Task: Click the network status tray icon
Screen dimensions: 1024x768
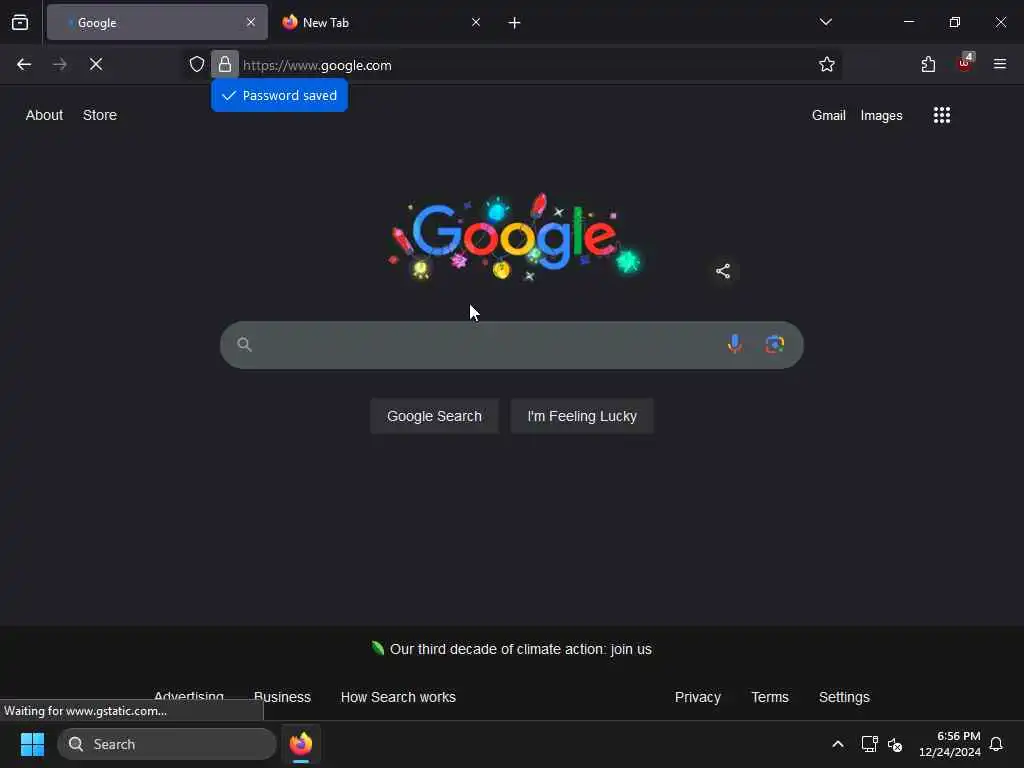Action: pyautogui.click(x=869, y=744)
